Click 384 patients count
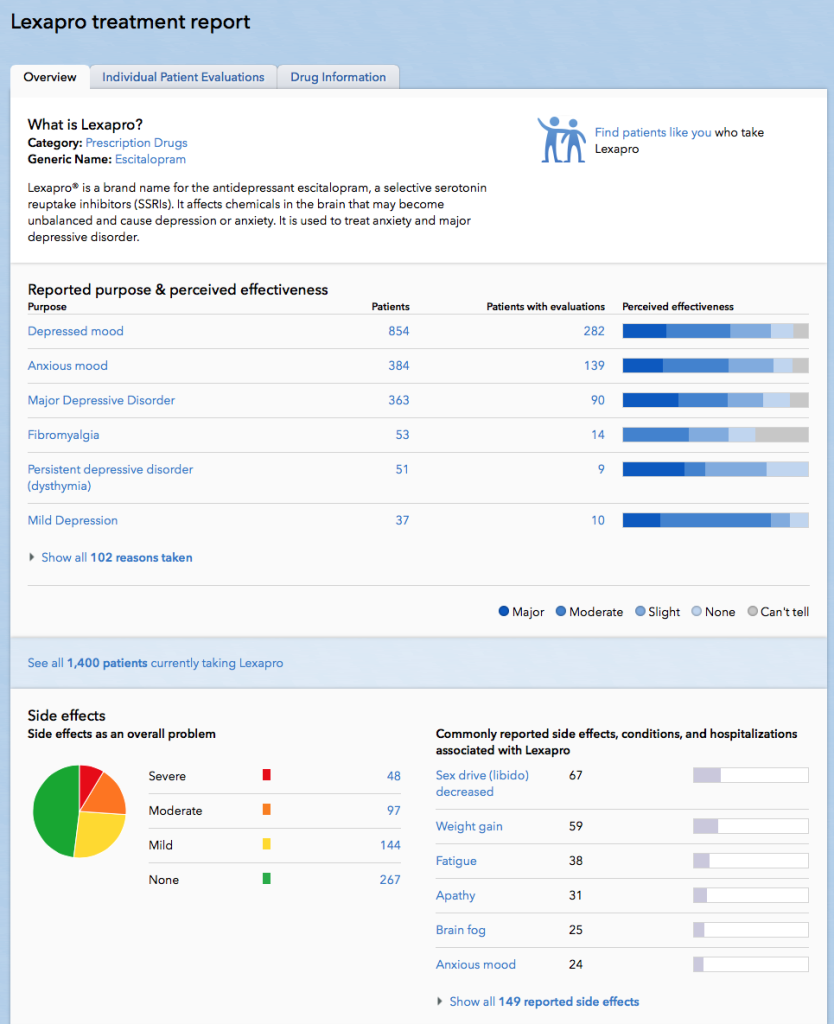Screen dimensions: 834x1024 pos(398,366)
